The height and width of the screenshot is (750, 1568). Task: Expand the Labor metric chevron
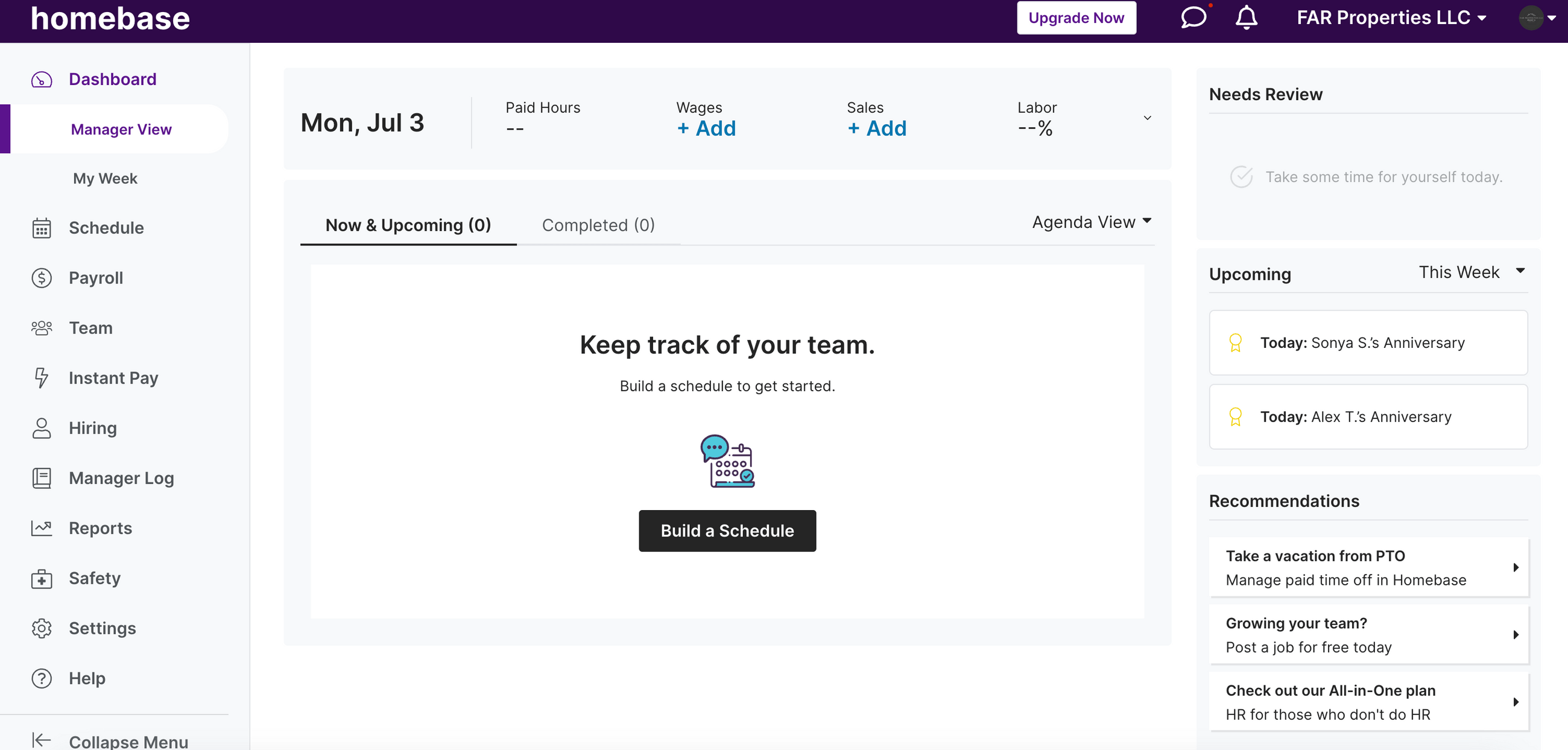pyautogui.click(x=1148, y=118)
